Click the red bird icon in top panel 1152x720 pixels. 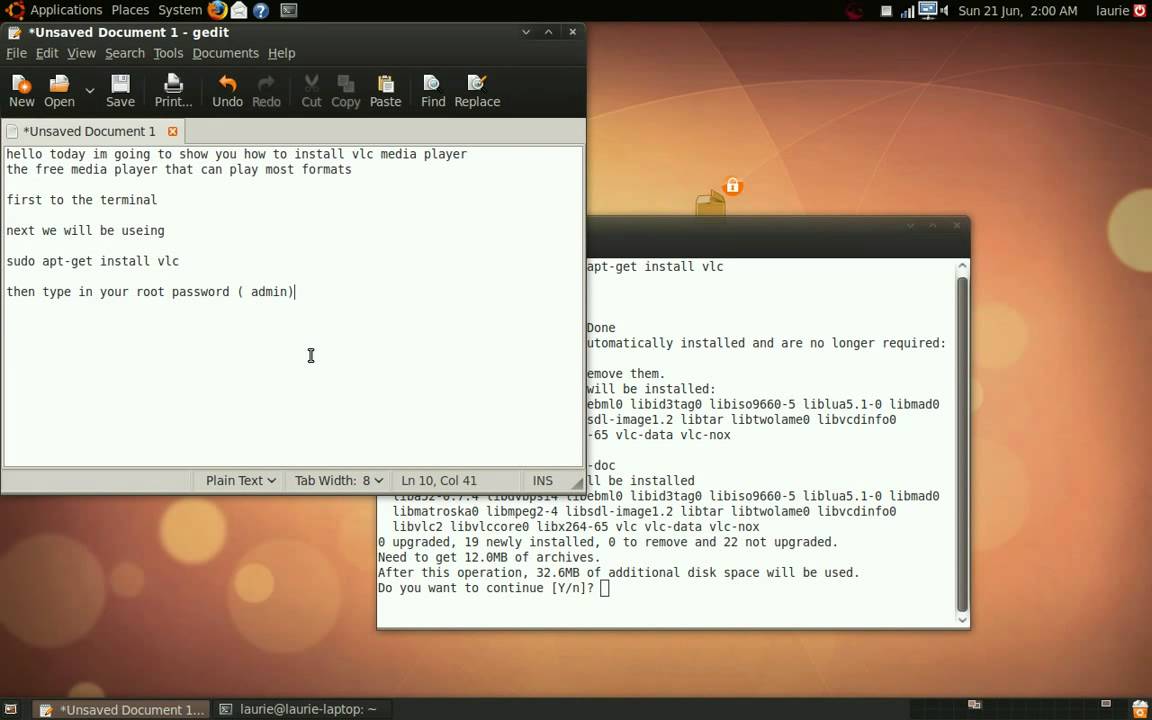pyautogui.click(x=854, y=10)
